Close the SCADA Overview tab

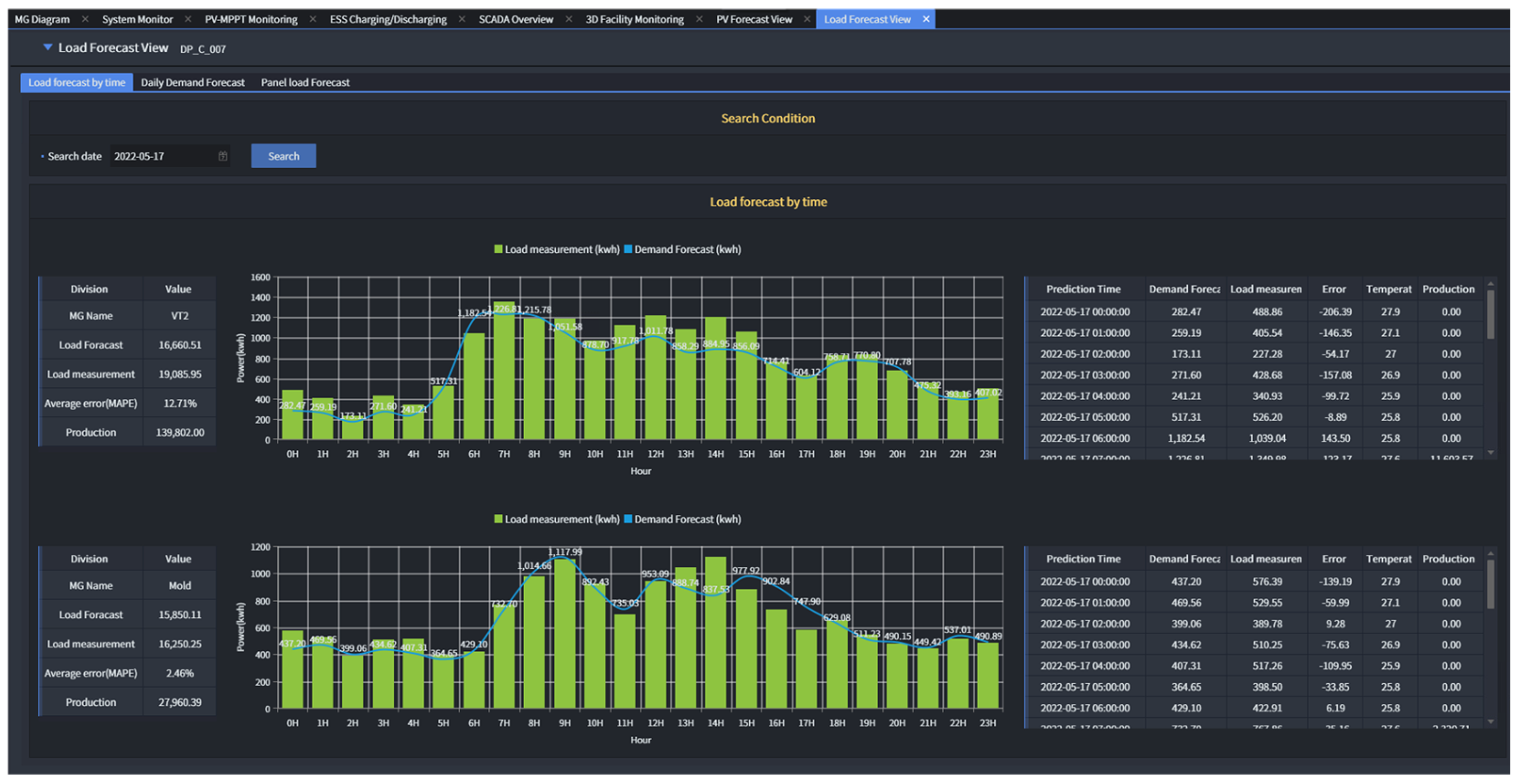point(568,19)
